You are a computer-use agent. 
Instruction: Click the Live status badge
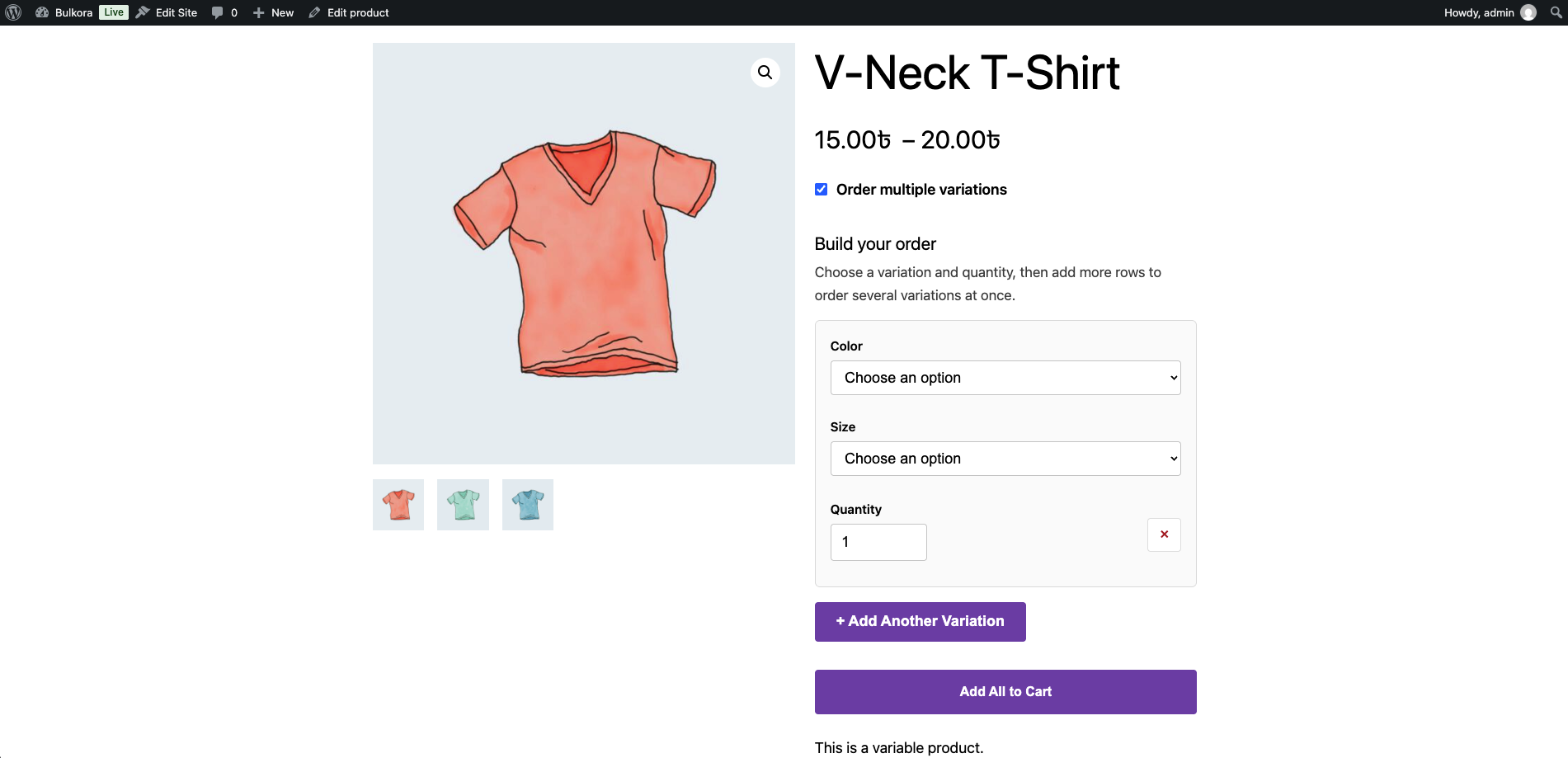pyautogui.click(x=114, y=12)
